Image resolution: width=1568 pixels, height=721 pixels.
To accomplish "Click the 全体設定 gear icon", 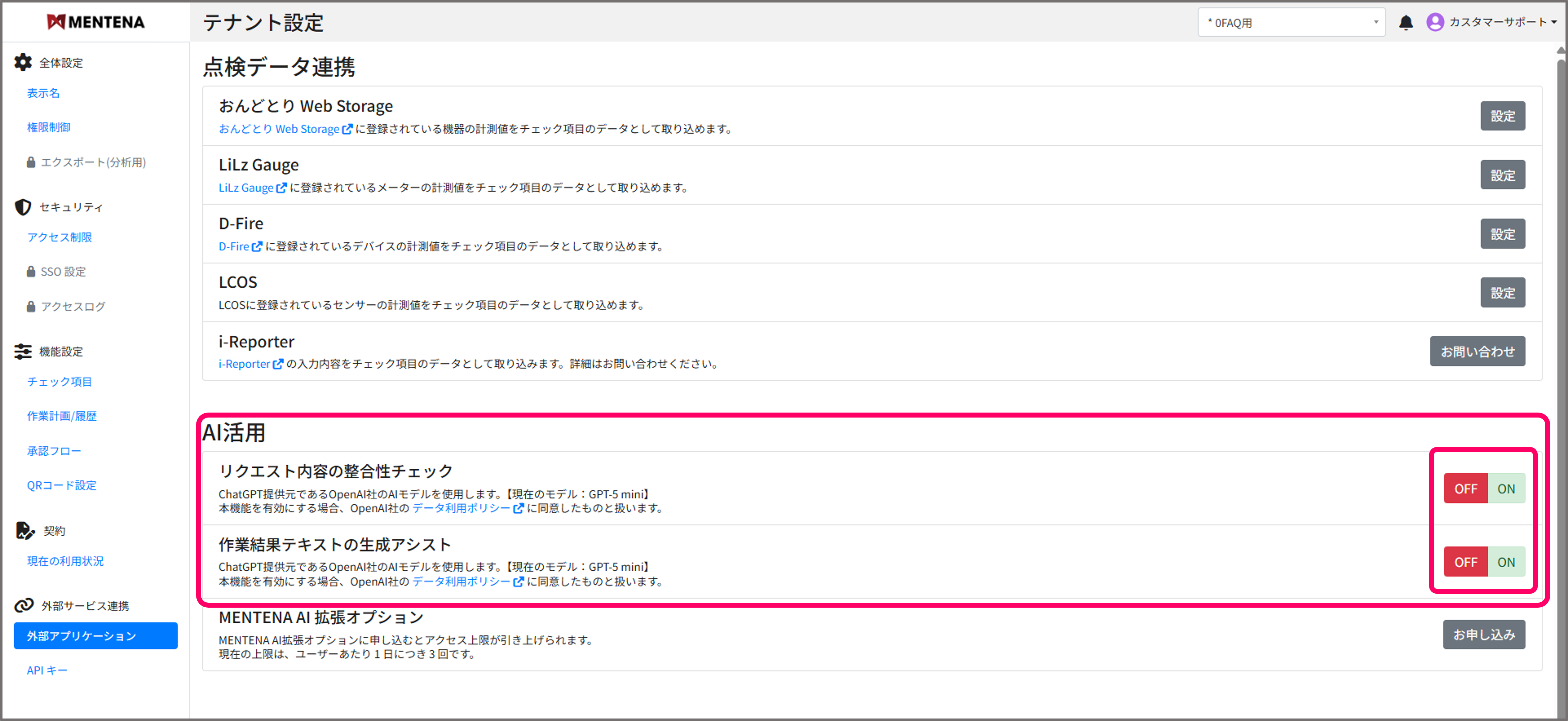I will (23, 62).
